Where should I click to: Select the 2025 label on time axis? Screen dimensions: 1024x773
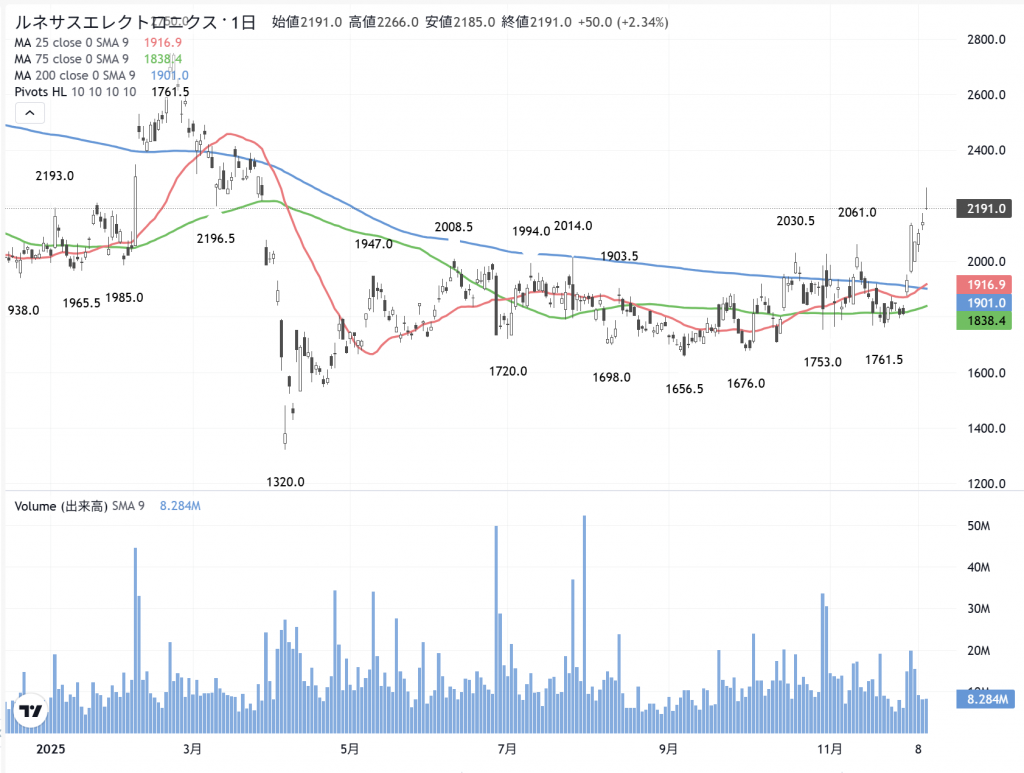pos(52,748)
